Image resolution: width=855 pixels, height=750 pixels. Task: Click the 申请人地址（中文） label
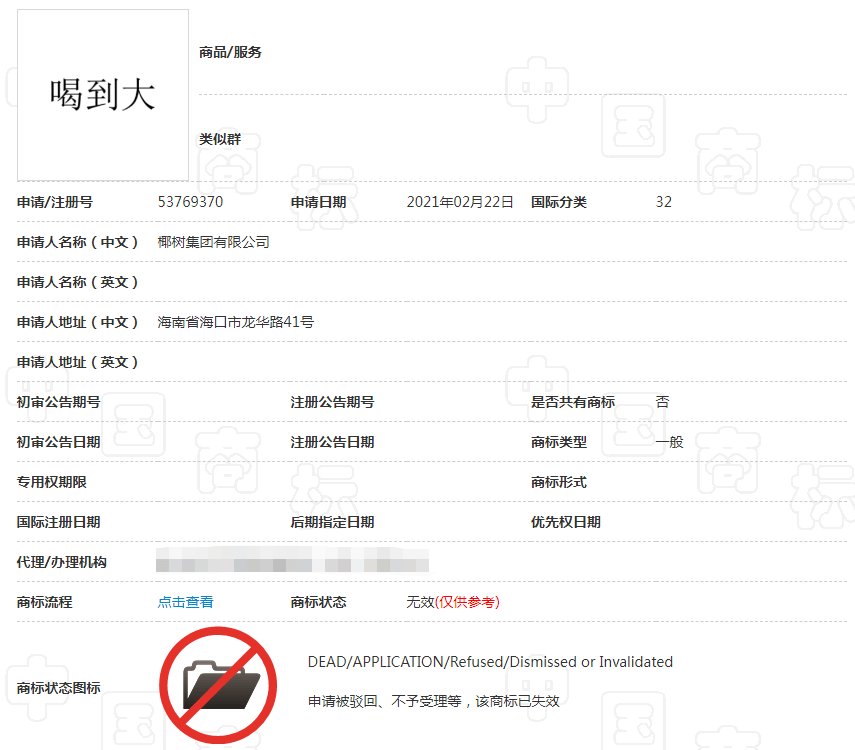pos(78,322)
